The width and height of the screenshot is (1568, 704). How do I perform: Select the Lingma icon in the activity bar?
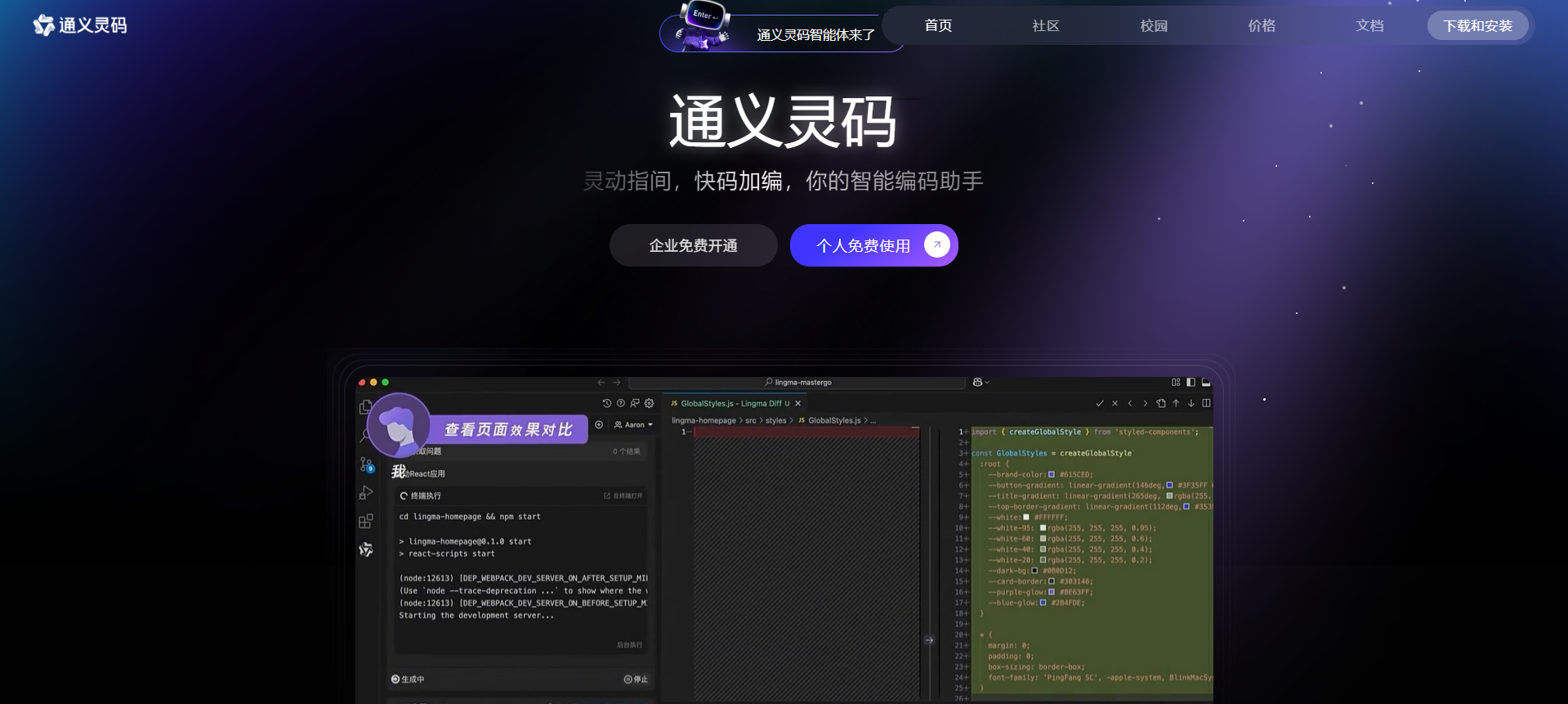tap(366, 549)
